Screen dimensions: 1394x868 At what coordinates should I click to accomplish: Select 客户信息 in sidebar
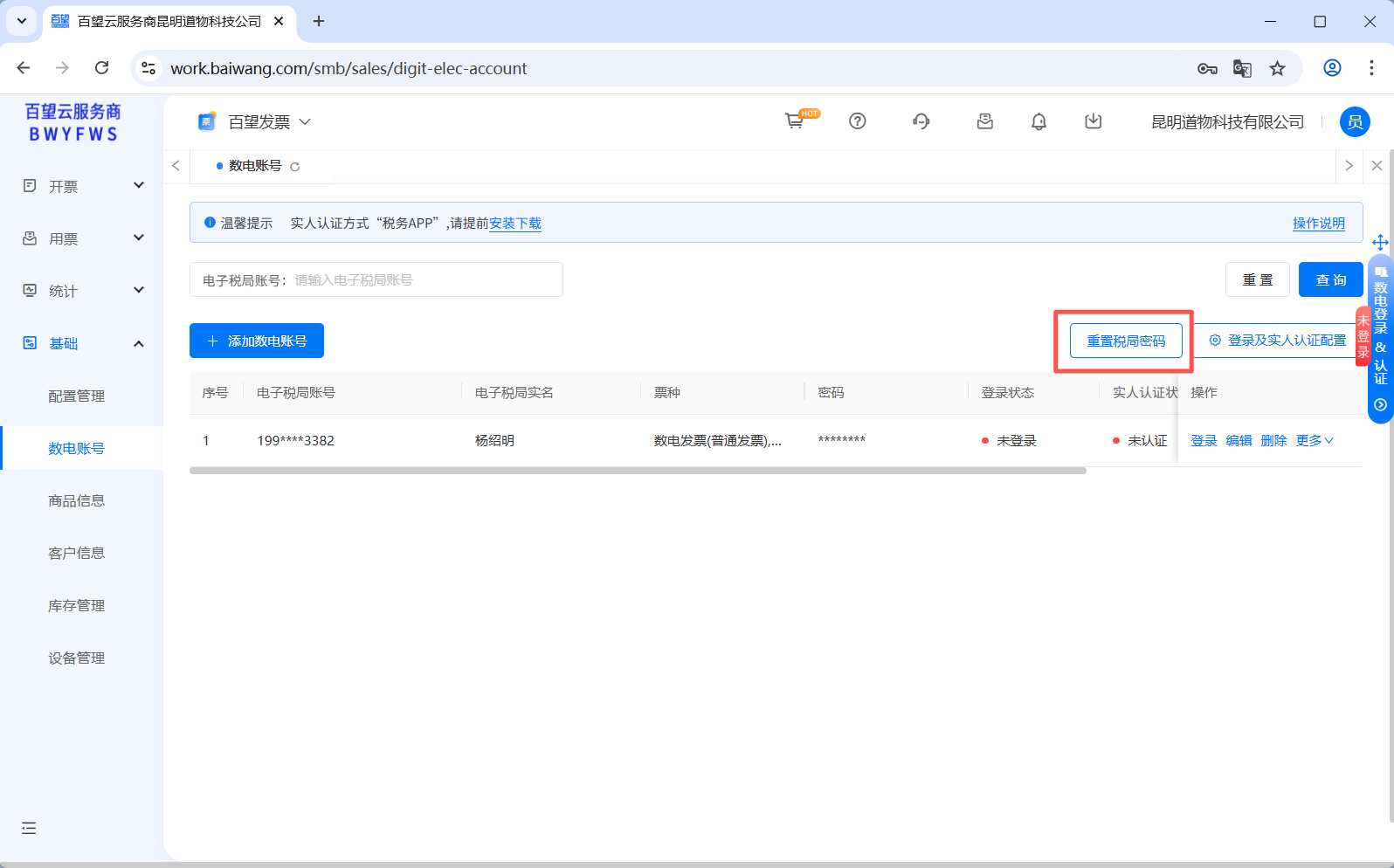point(77,553)
